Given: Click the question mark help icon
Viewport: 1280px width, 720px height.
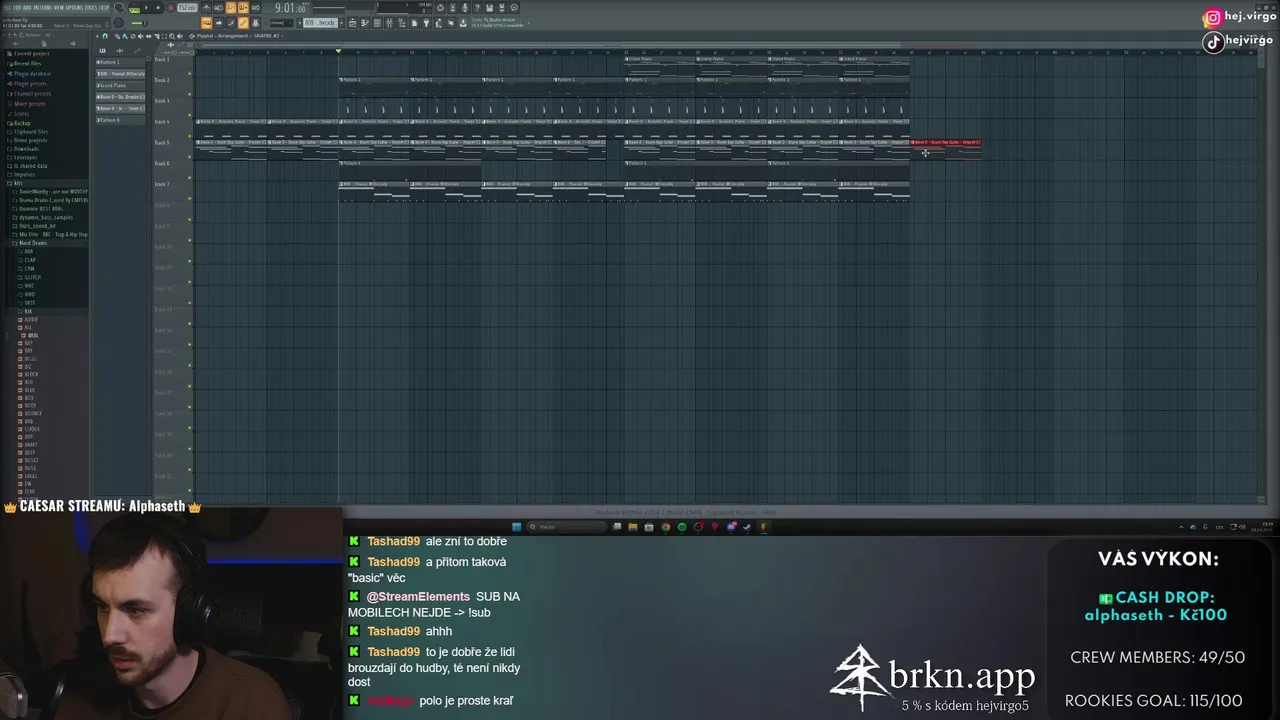Looking at the screenshot, I should tap(477, 7).
